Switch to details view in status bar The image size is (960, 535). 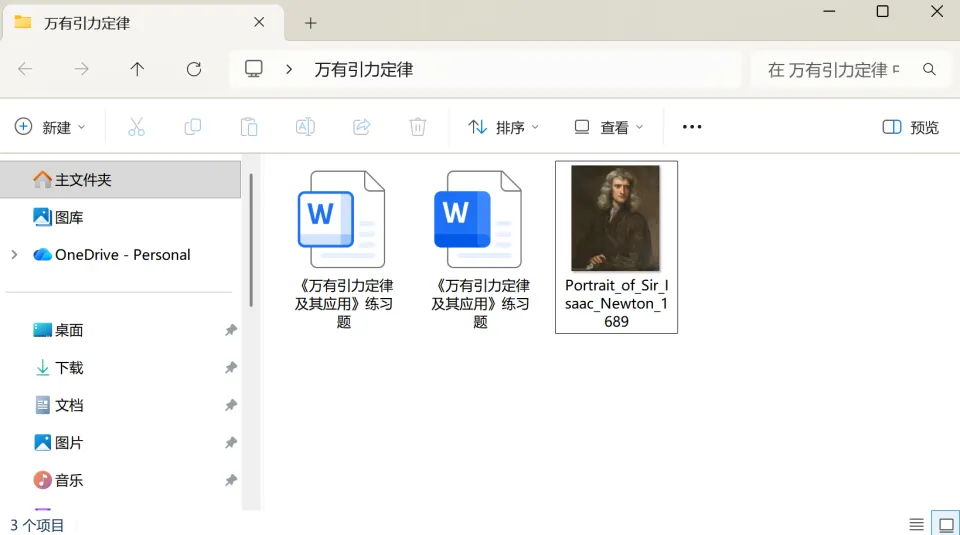click(916, 524)
